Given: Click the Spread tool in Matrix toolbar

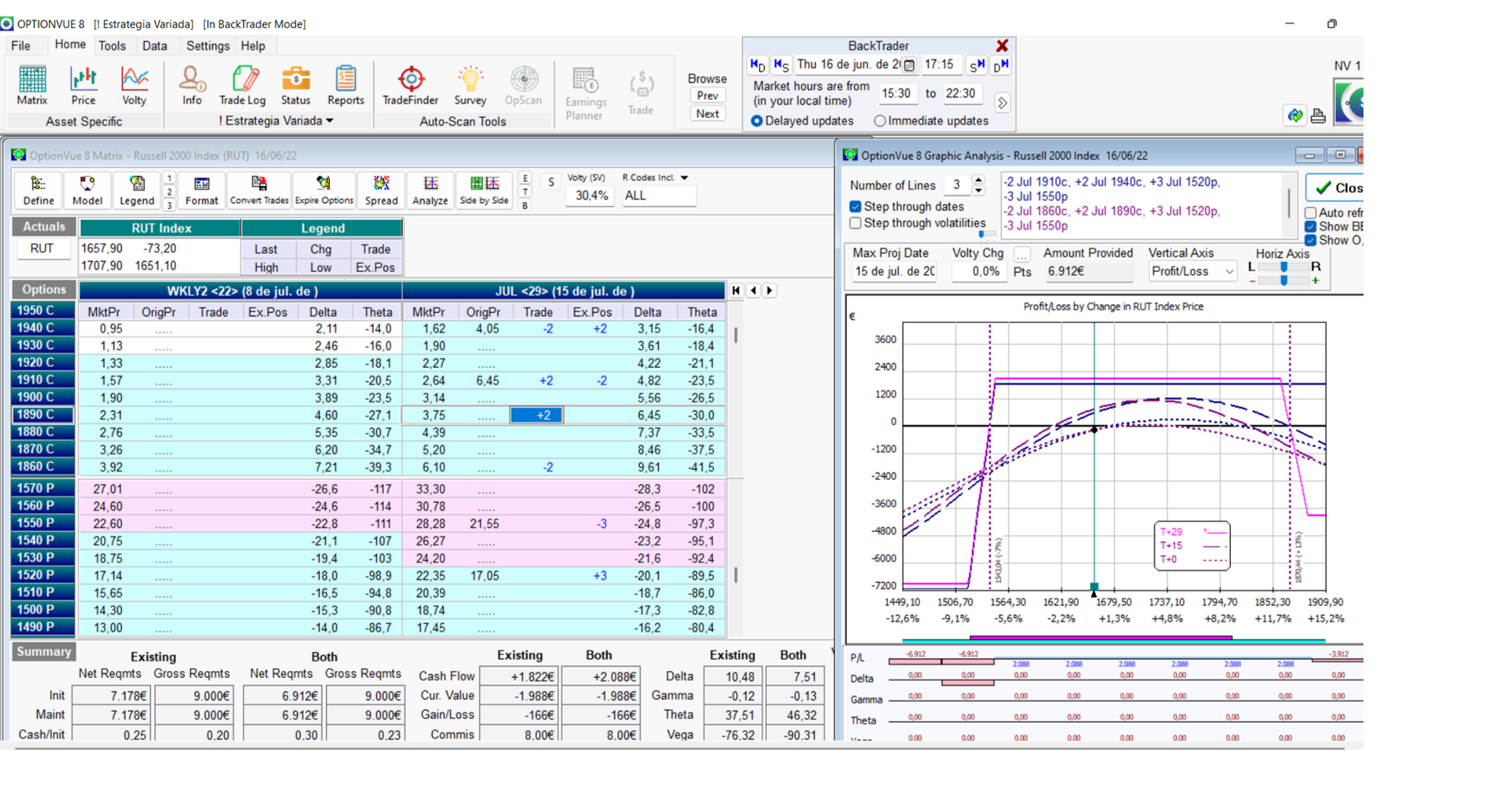Looking at the screenshot, I should tap(381, 190).
